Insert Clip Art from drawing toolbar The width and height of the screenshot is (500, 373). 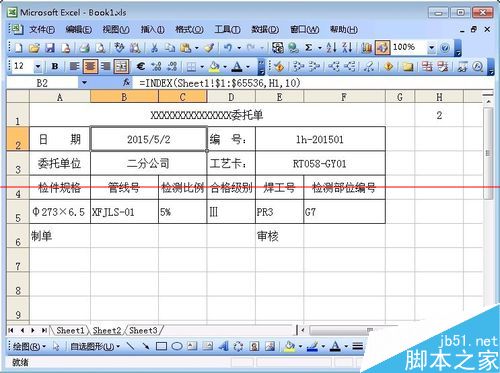pyautogui.click(x=255, y=347)
